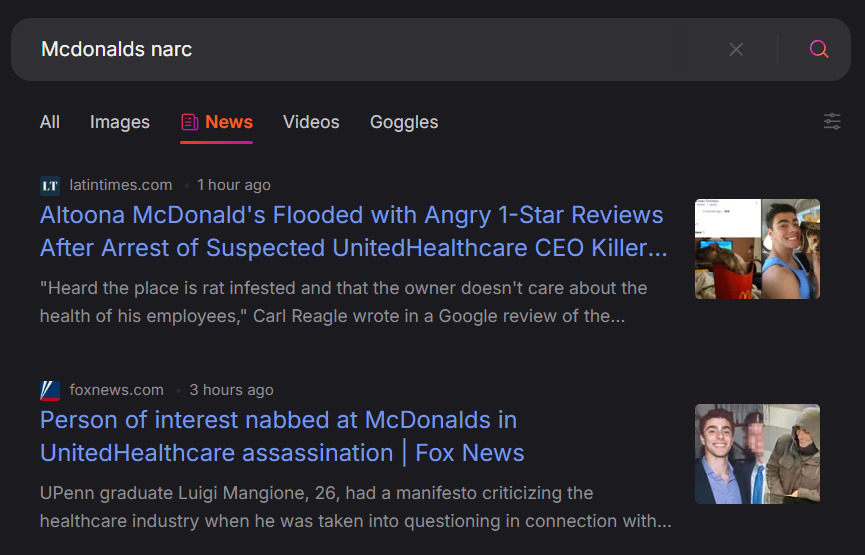Switch to the Images tab
The image size is (865, 555).
(x=120, y=122)
